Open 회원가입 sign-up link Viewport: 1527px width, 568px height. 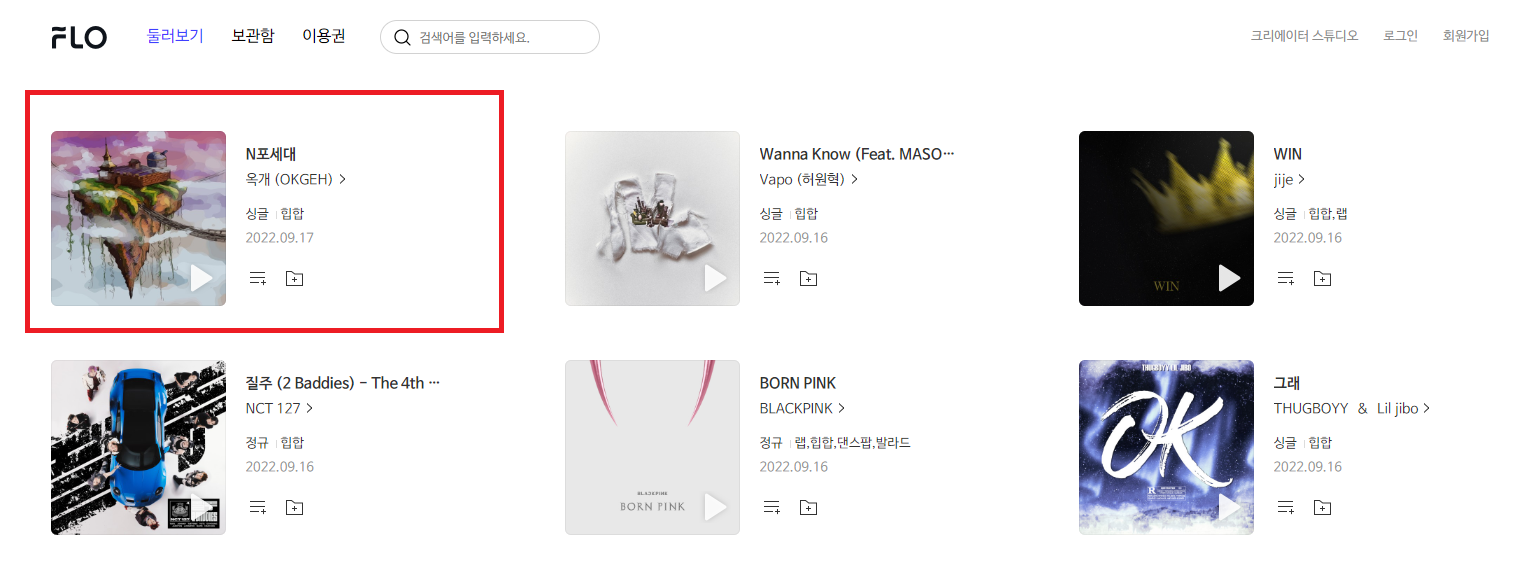point(1466,36)
